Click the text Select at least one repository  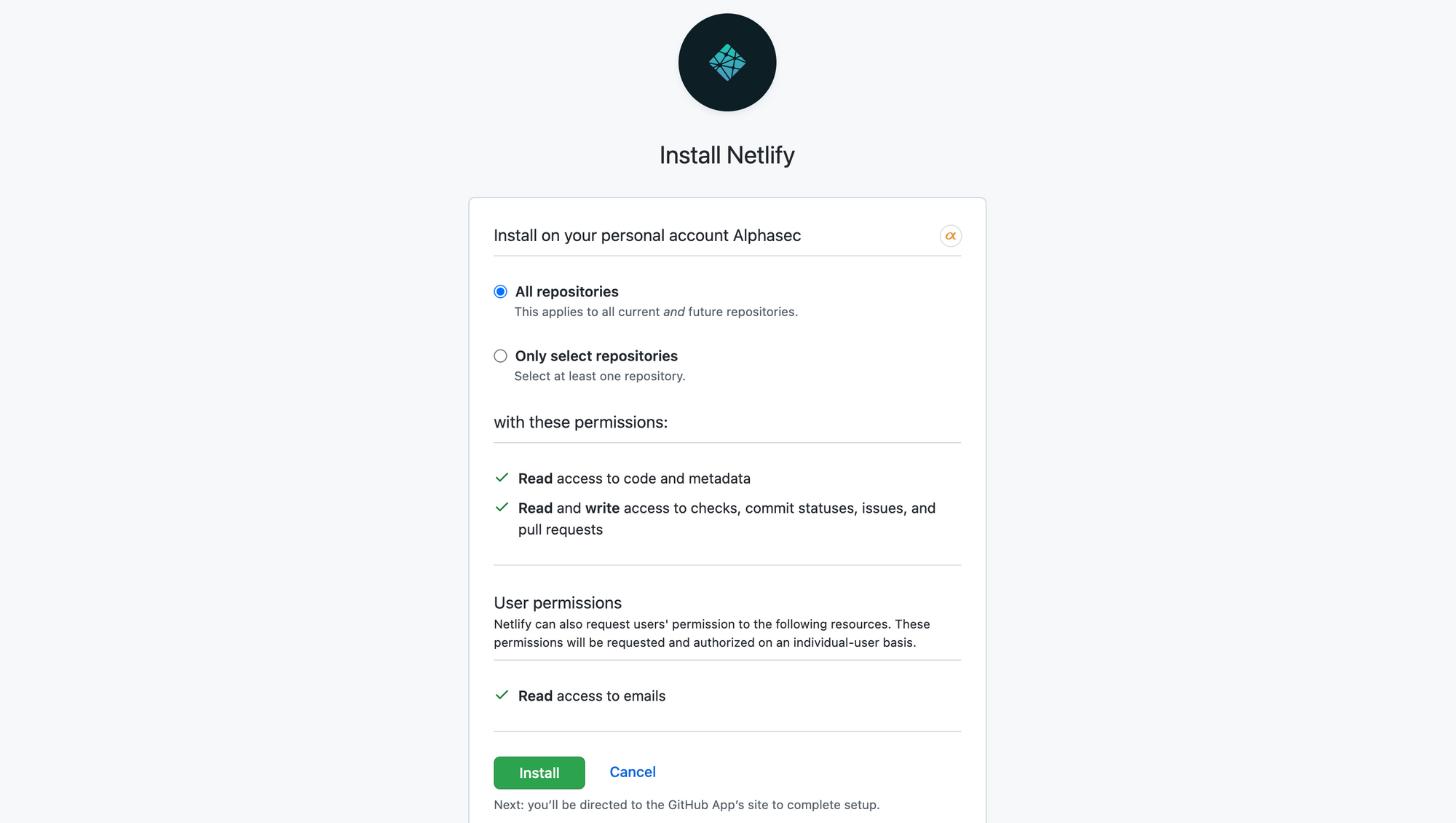tap(599, 376)
